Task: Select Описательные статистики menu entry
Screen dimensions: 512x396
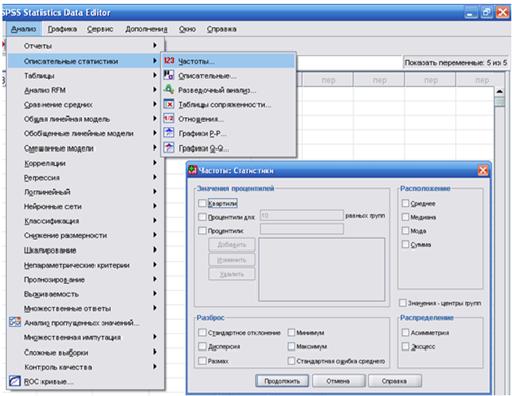Action: click(86, 61)
